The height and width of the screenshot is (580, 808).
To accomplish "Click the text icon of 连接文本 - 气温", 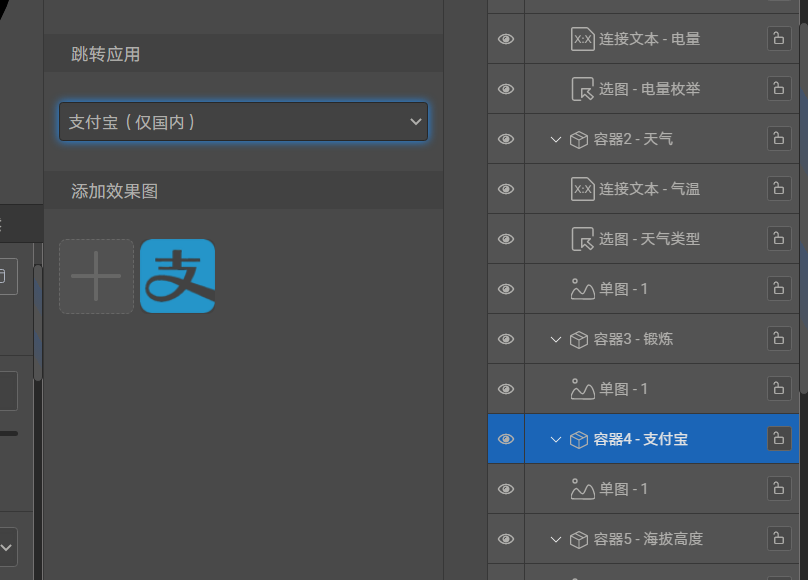I will tap(583, 189).
